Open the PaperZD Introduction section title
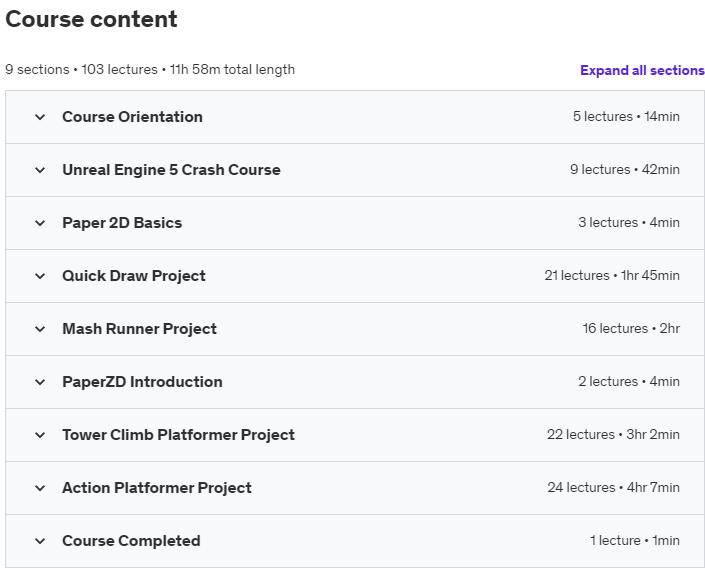 click(x=142, y=382)
